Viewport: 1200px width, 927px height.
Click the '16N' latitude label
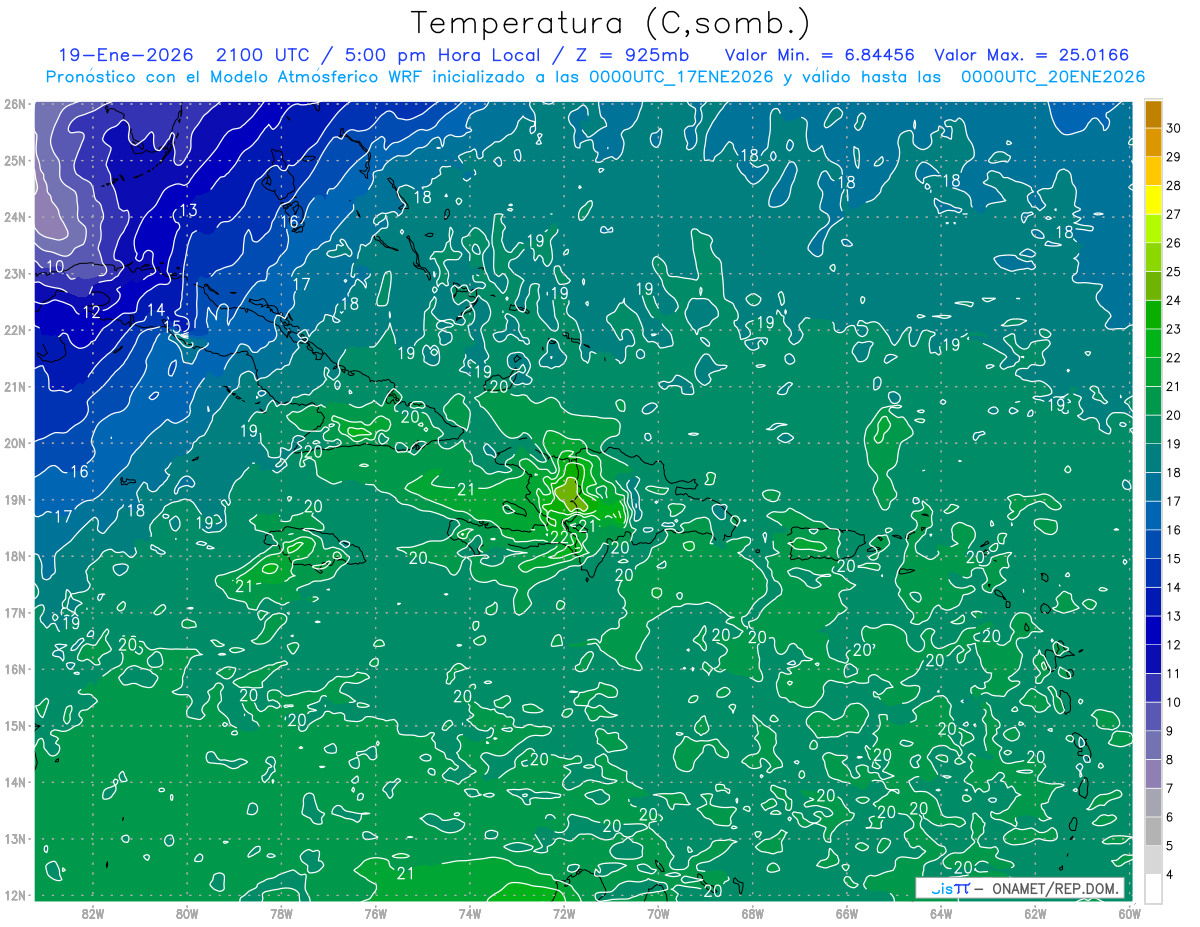[x=14, y=669]
